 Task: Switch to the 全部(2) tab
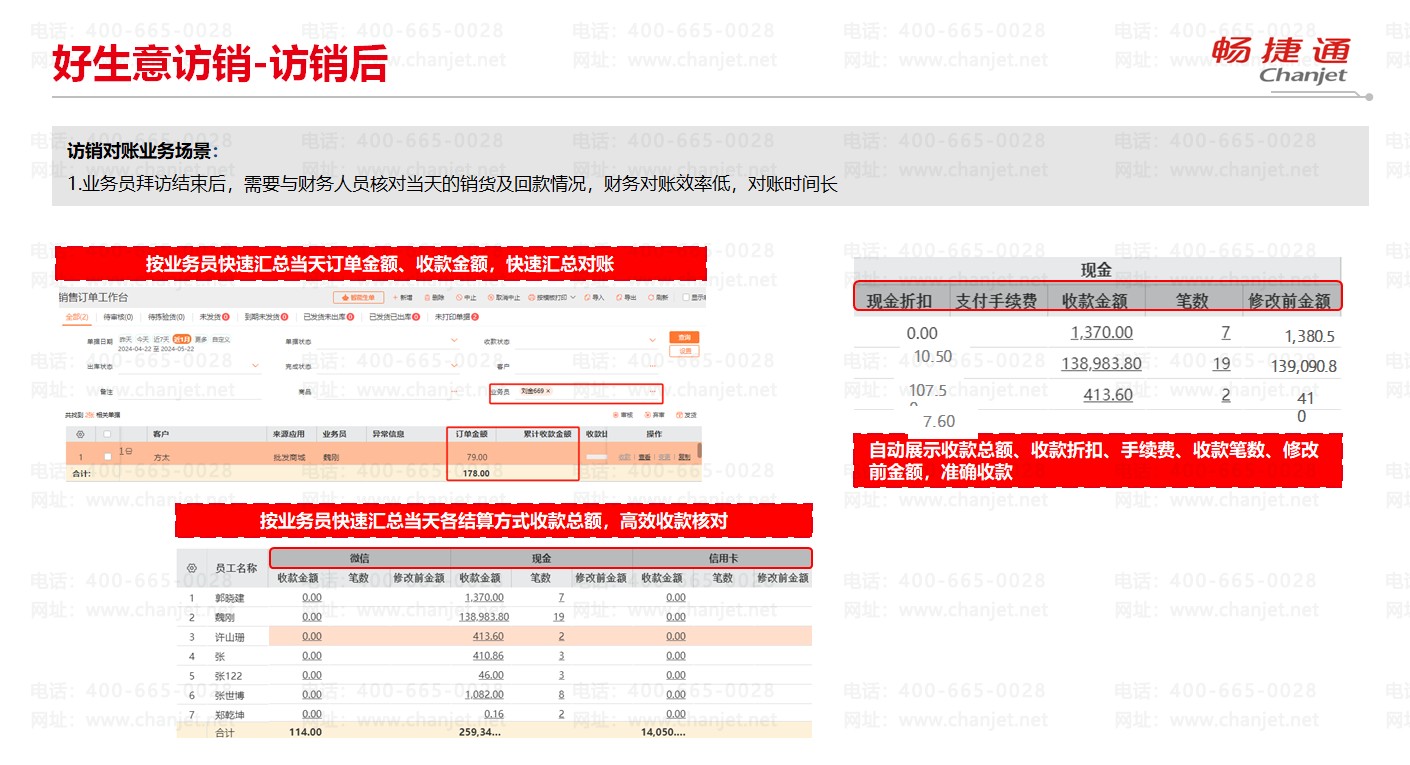click(x=77, y=317)
